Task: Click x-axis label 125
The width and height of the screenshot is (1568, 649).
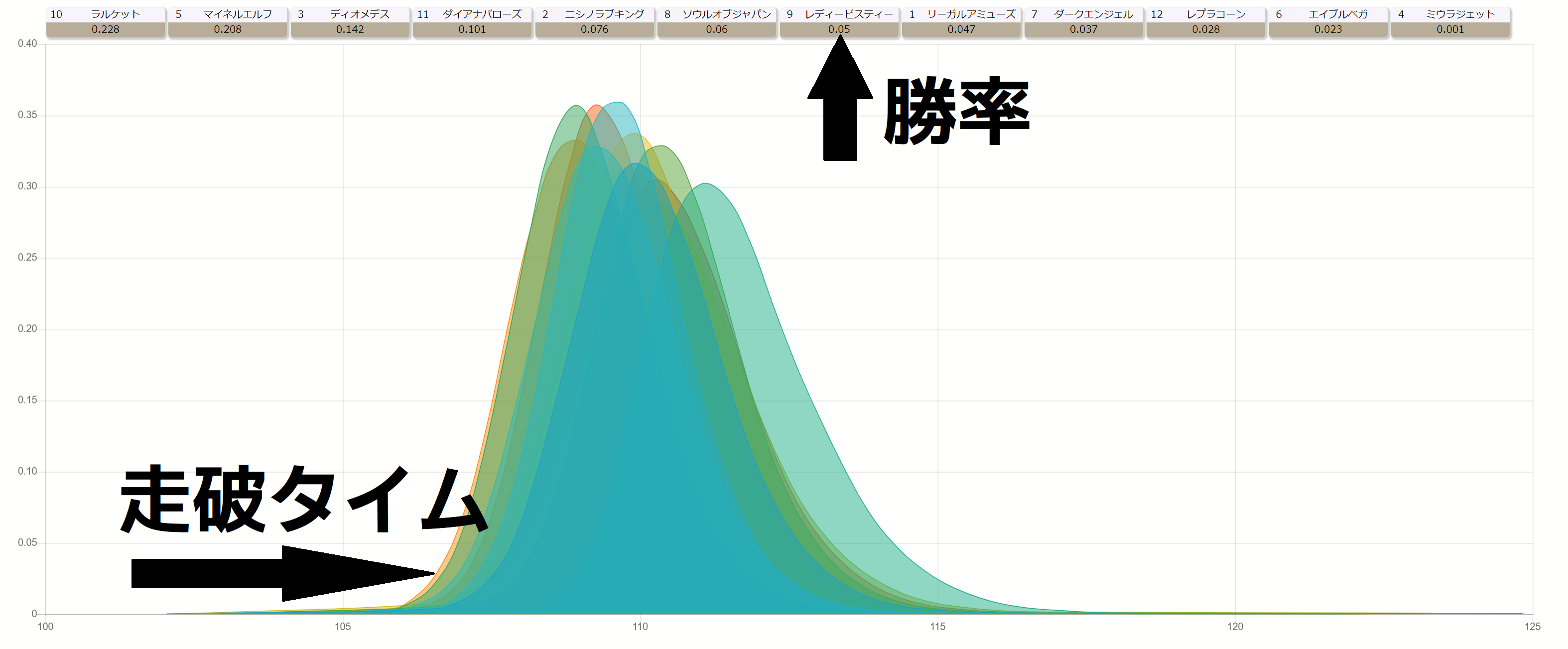Action: [x=1533, y=627]
